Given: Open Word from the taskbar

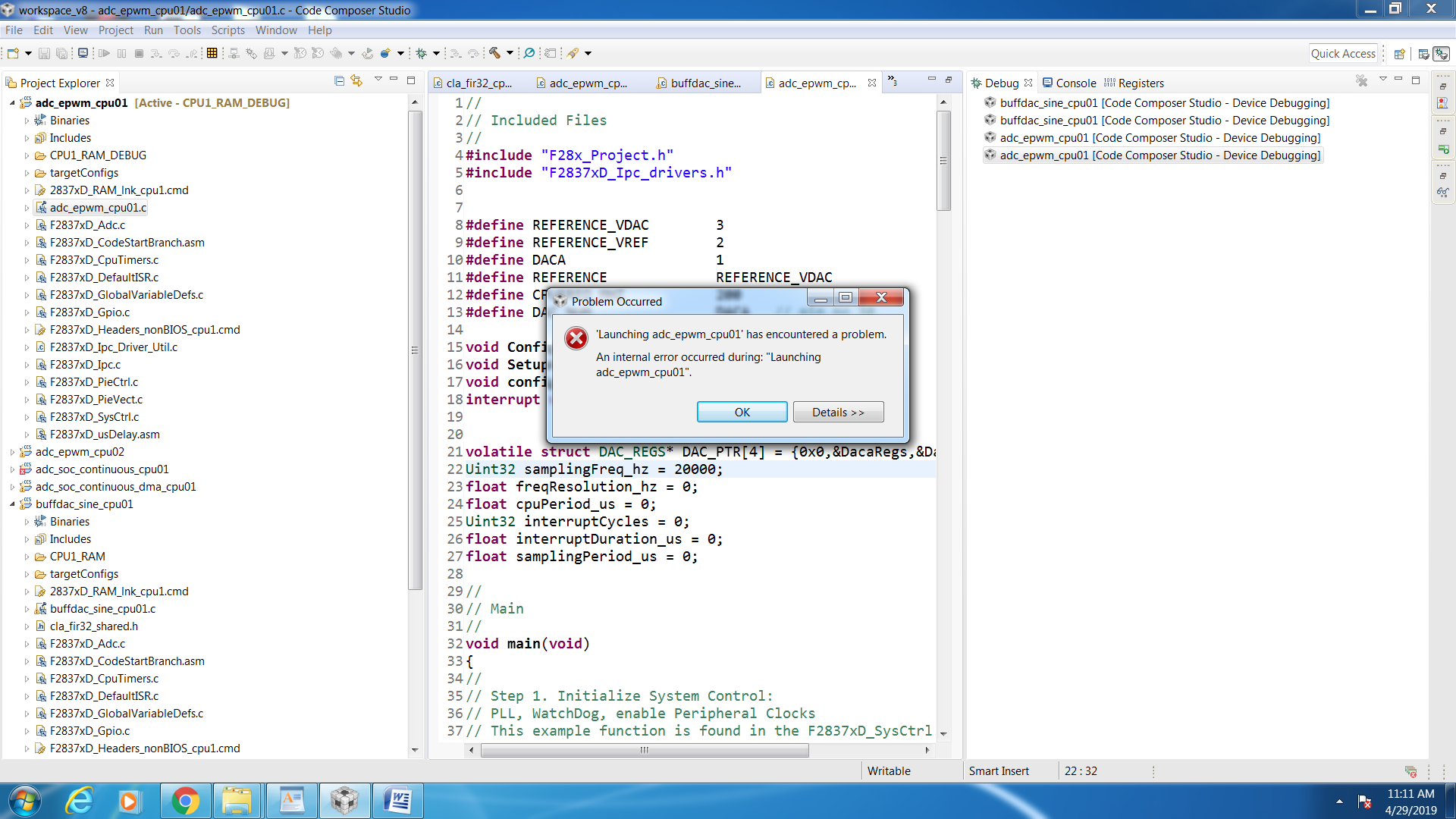Looking at the screenshot, I should click(397, 801).
